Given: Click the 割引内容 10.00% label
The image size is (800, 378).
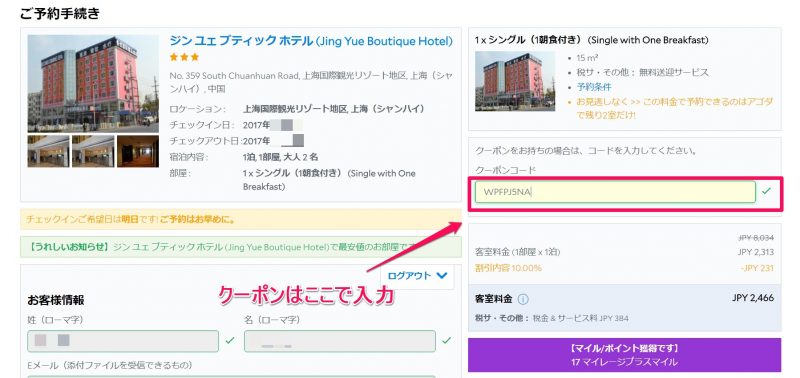Looking at the screenshot, I should (508, 268).
